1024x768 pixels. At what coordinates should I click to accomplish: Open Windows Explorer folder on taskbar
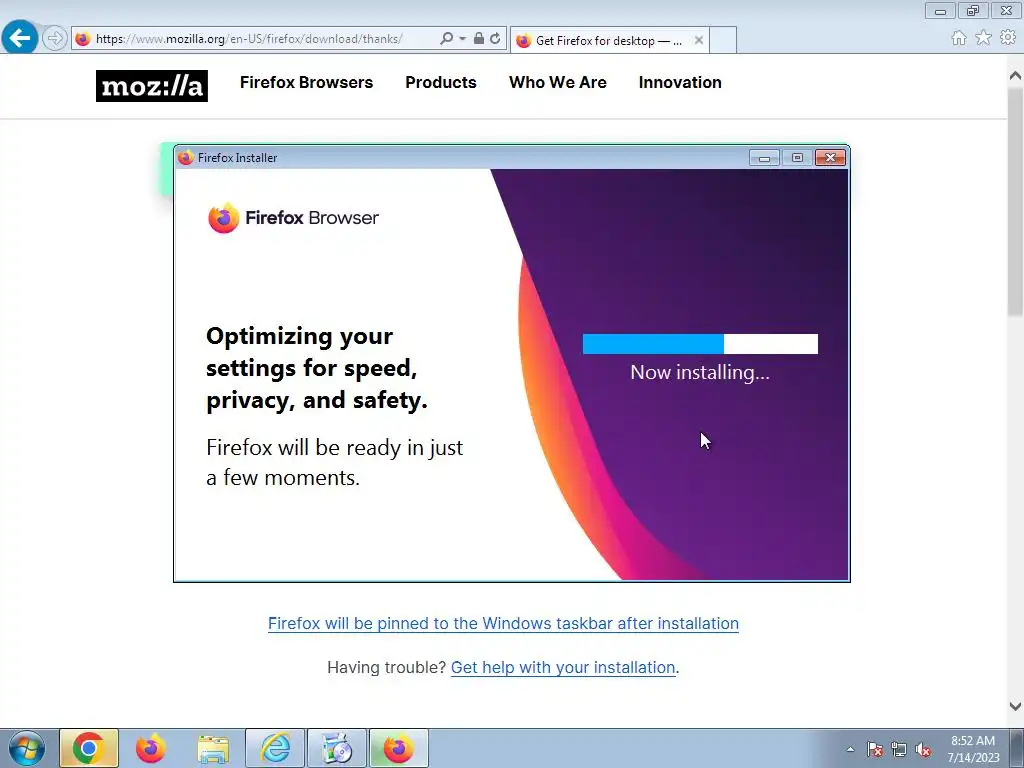pos(213,748)
